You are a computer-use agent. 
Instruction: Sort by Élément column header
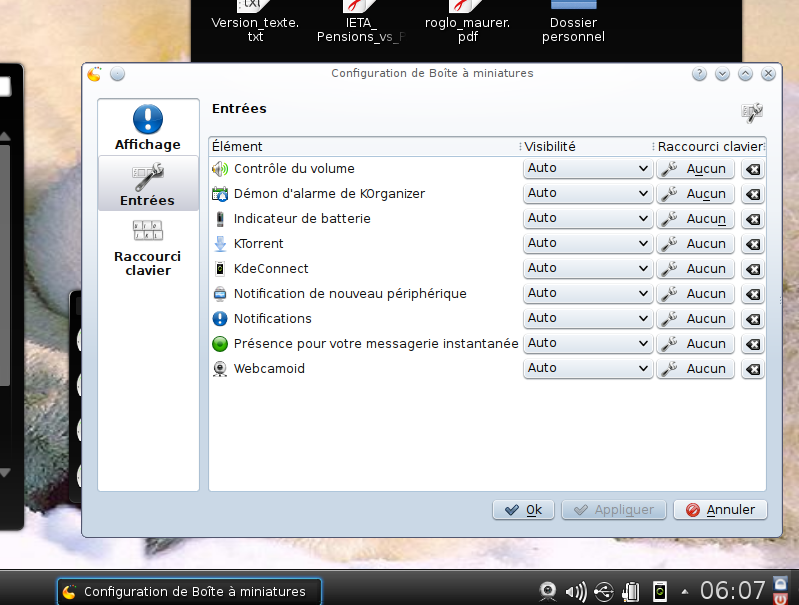364,147
